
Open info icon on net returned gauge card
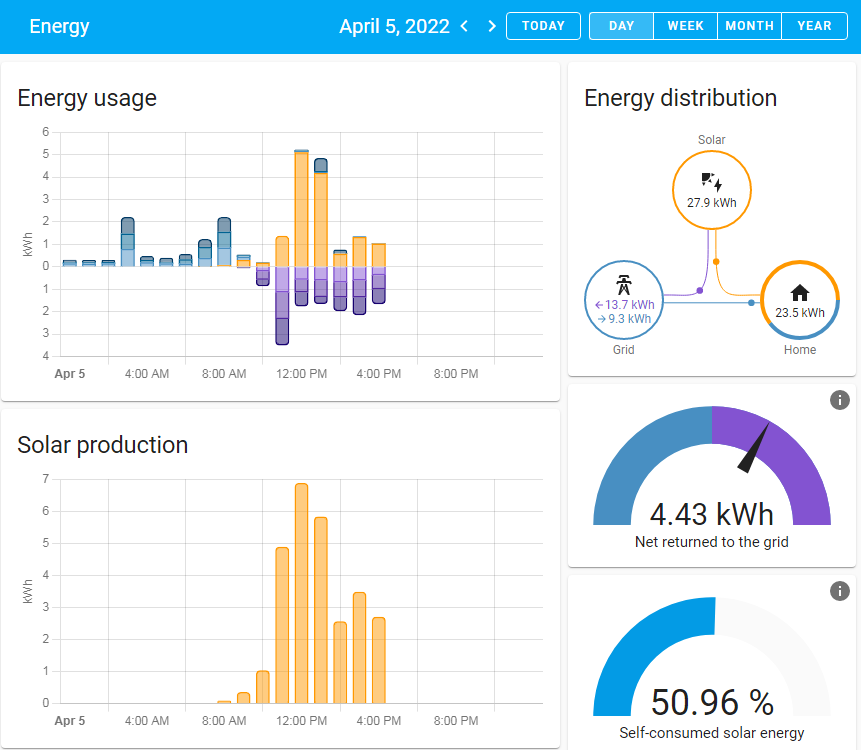pos(840,400)
